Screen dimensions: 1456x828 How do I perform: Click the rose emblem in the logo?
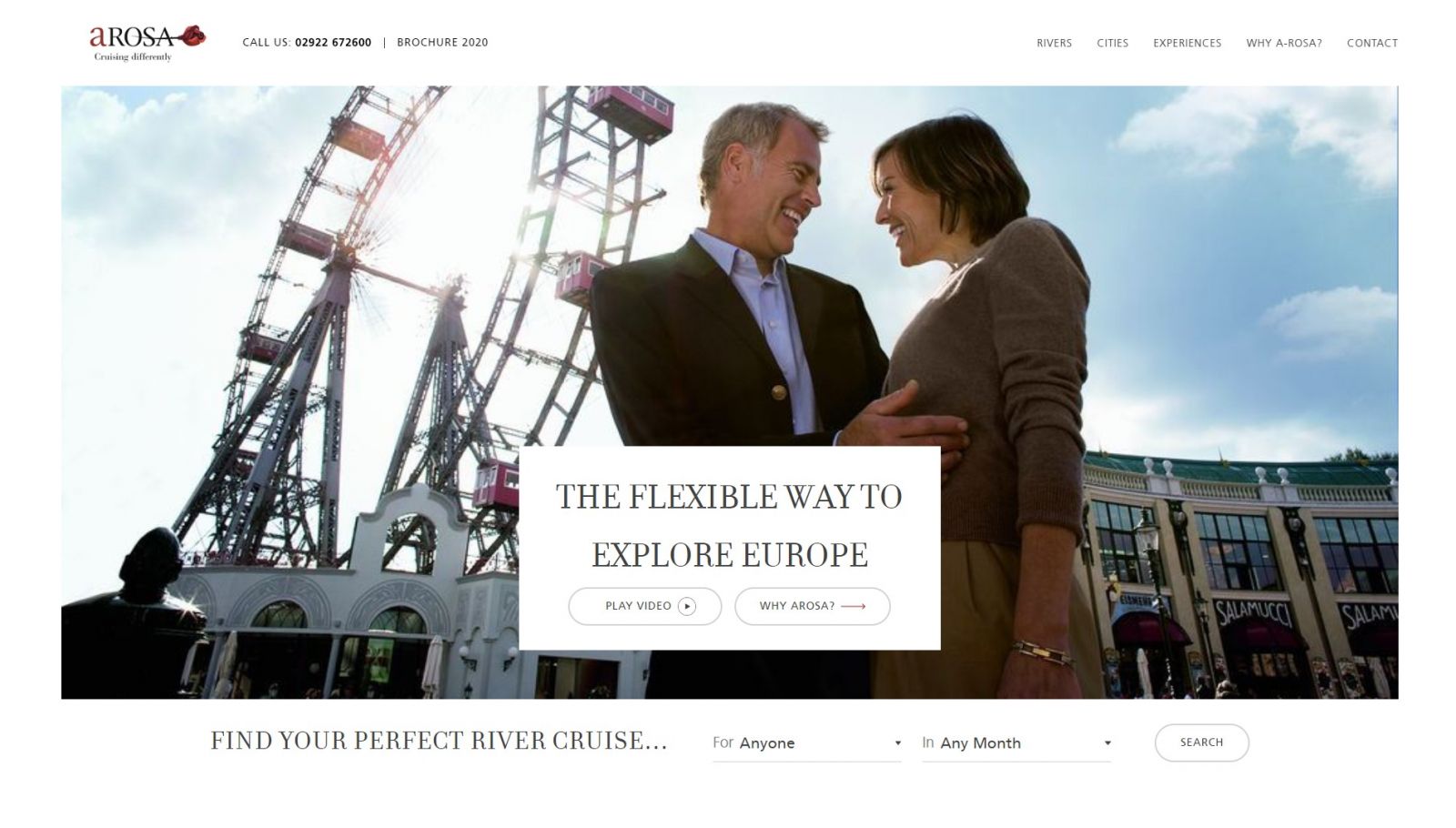(x=192, y=36)
